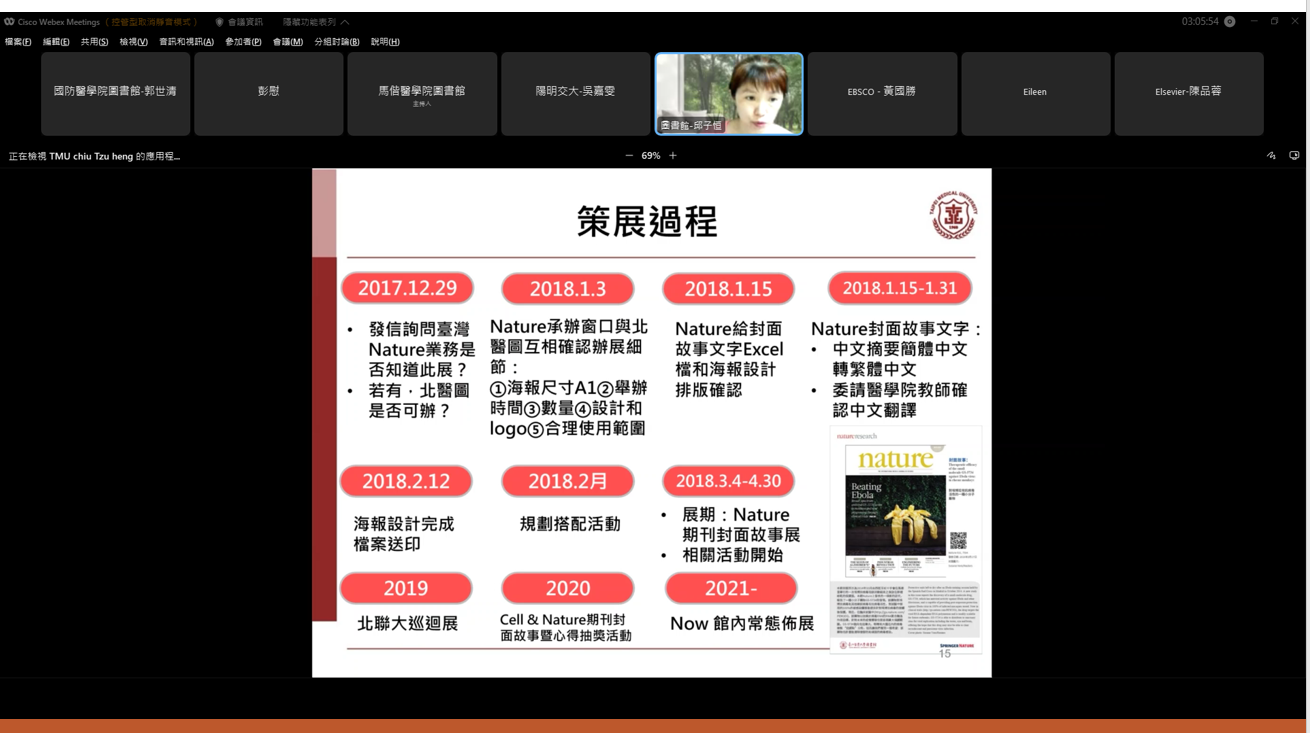This screenshot has width=1310, height=733.
Task: Click the 2018.1.15-1.31 date pill
Action: coord(900,288)
